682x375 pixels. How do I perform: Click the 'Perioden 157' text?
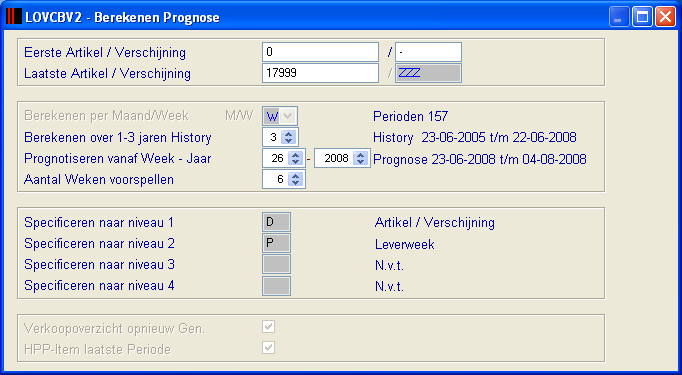click(411, 117)
